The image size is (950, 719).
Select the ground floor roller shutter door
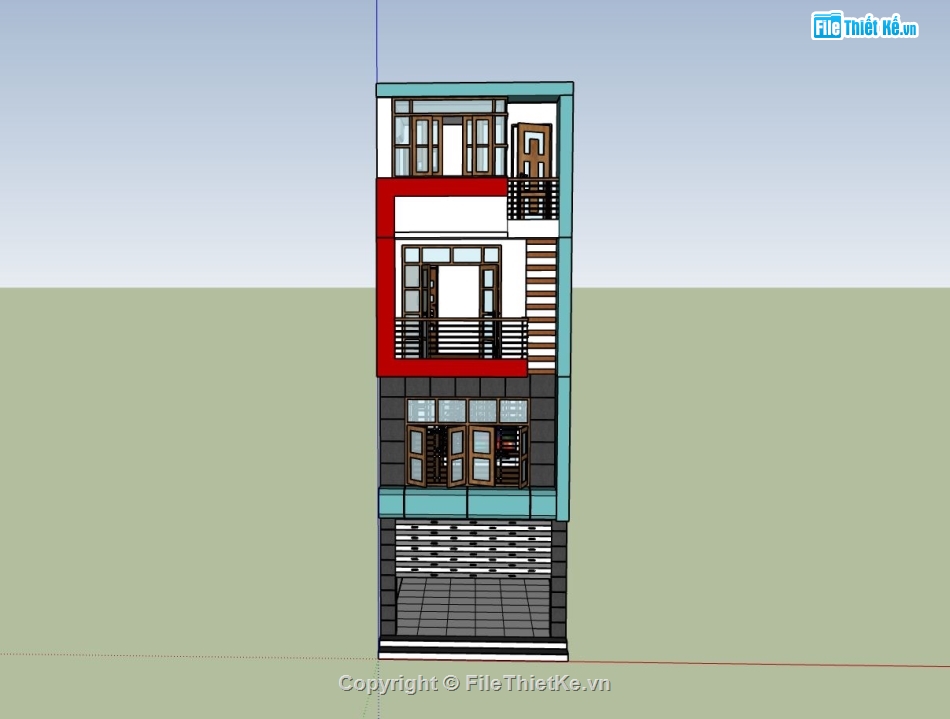tap(473, 548)
